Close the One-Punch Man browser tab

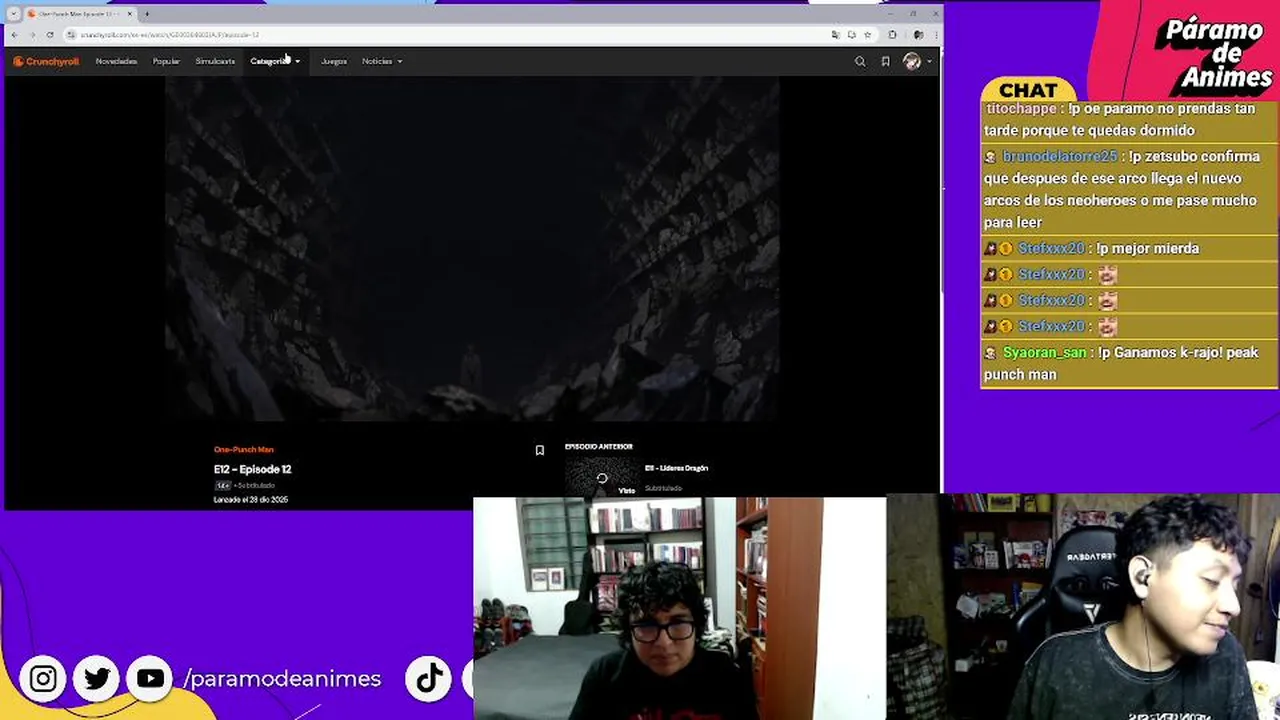[x=129, y=14]
